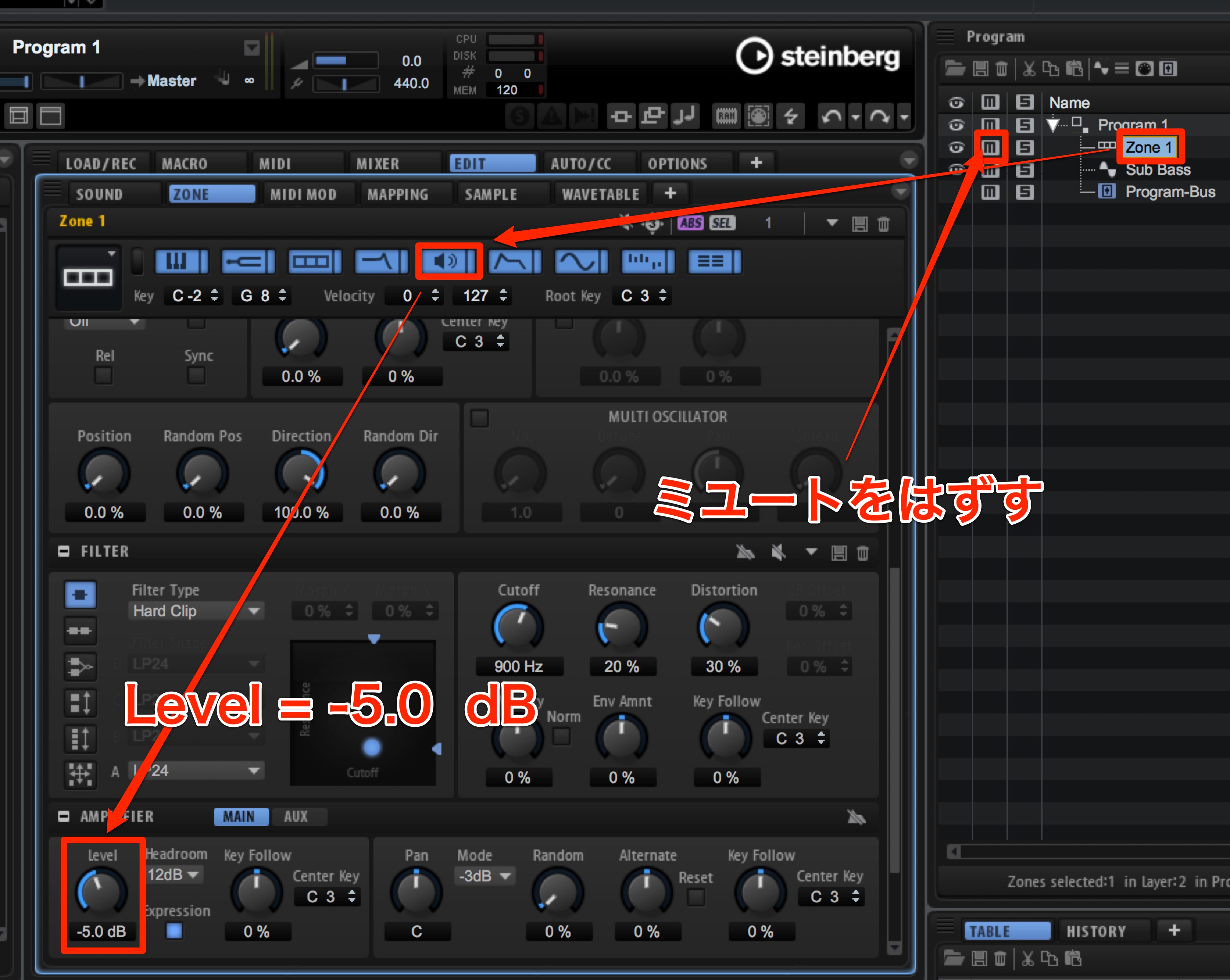Save Filter preset with disk icon
This screenshot has width=1230, height=980.
(839, 552)
